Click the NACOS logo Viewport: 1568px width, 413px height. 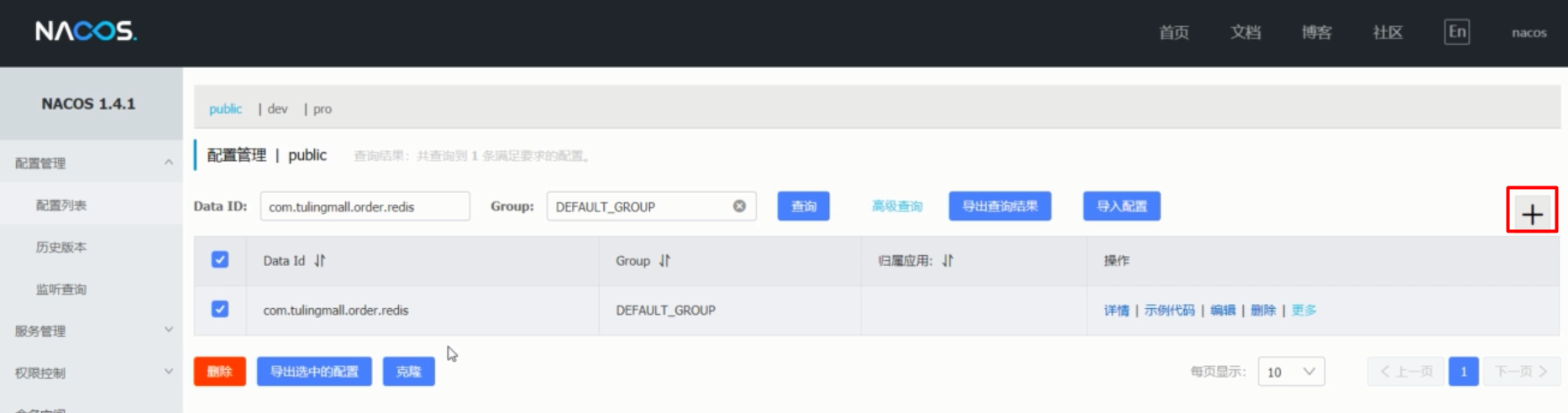[x=87, y=32]
